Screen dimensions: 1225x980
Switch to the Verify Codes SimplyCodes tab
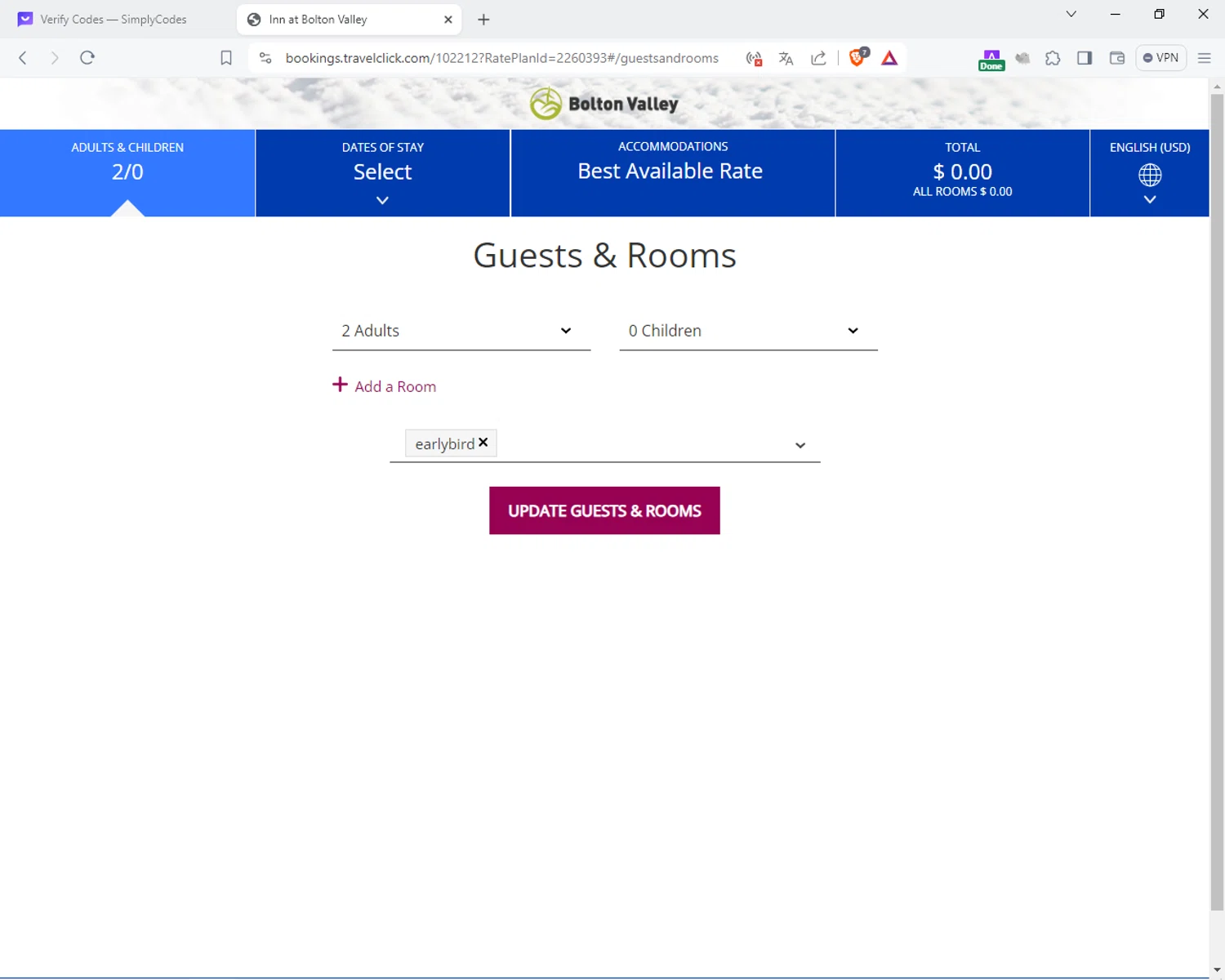click(x=113, y=20)
